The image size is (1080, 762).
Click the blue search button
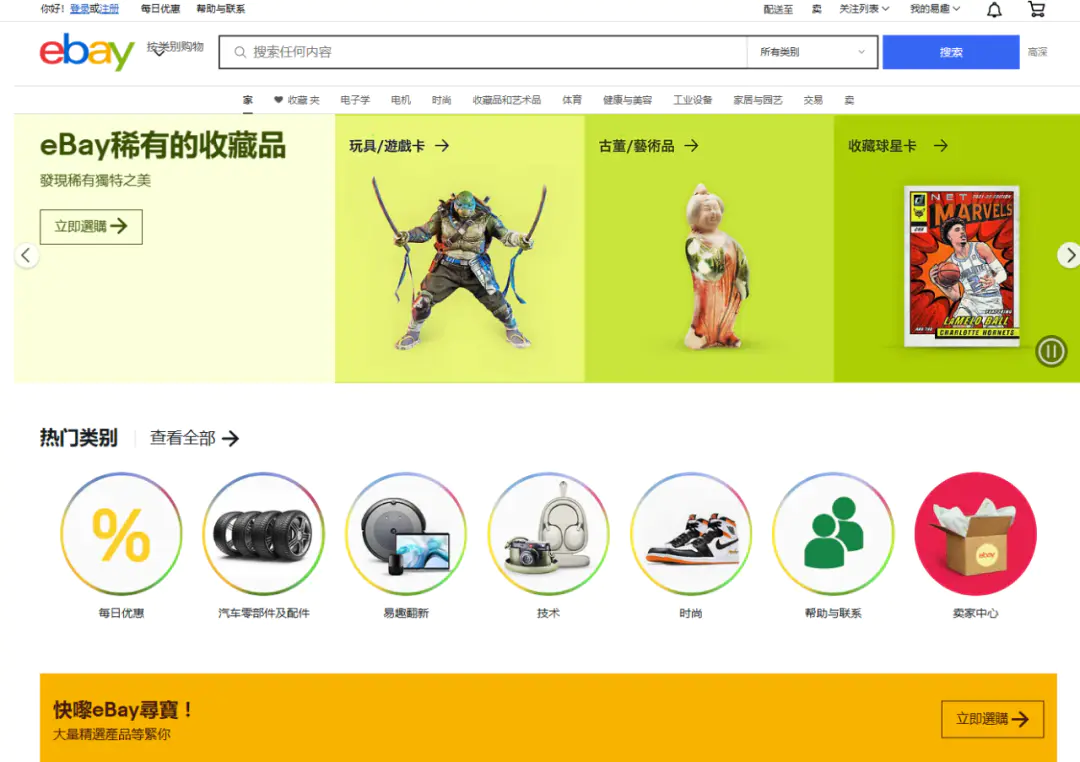(x=950, y=52)
